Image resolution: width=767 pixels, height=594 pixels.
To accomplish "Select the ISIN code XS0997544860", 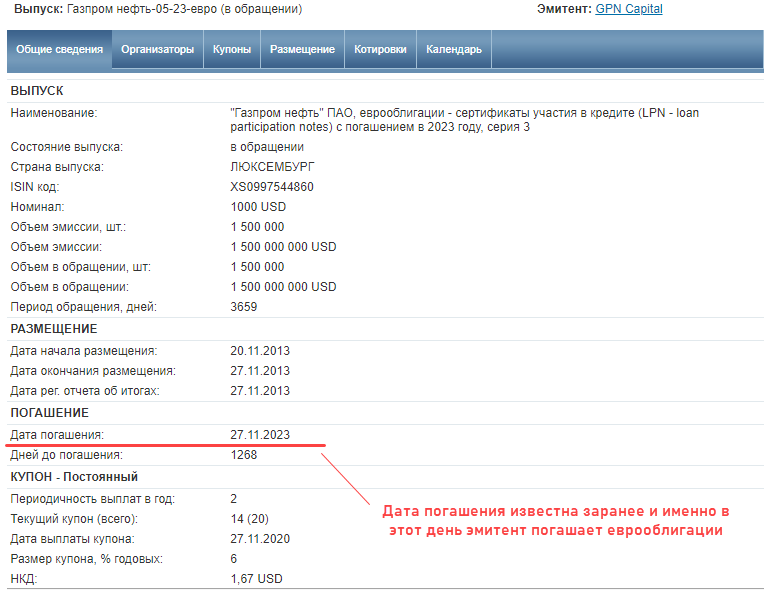I will 272,187.
